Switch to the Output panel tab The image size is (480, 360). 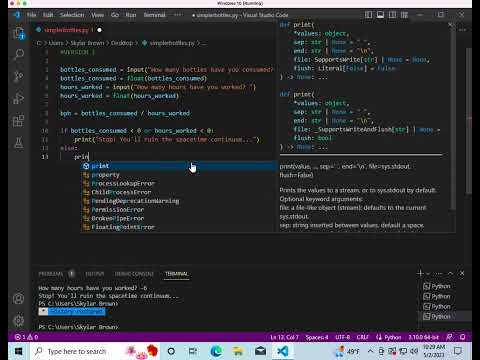point(94,274)
